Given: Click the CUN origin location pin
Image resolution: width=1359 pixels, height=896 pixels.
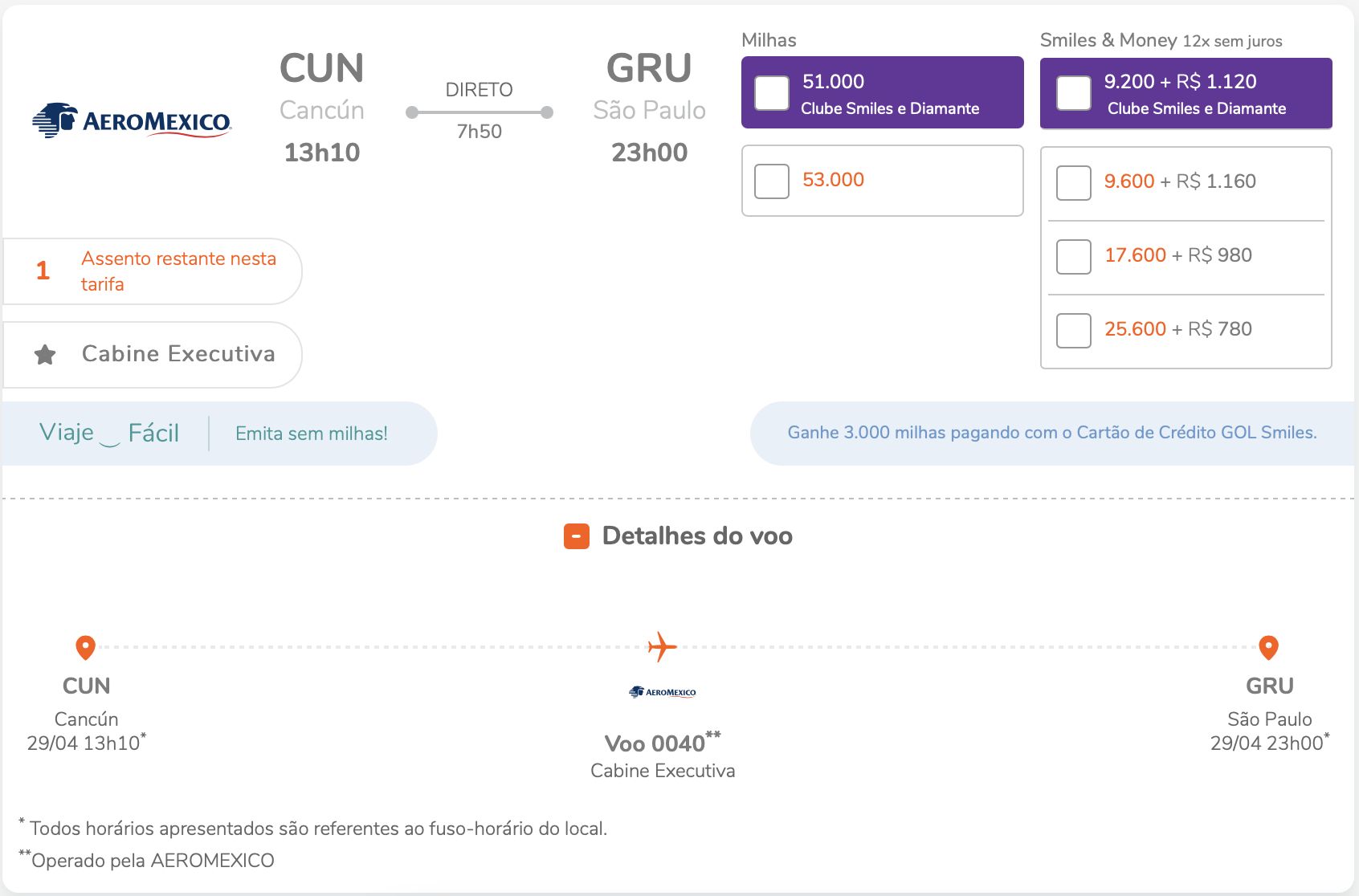Looking at the screenshot, I should click(x=86, y=647).
